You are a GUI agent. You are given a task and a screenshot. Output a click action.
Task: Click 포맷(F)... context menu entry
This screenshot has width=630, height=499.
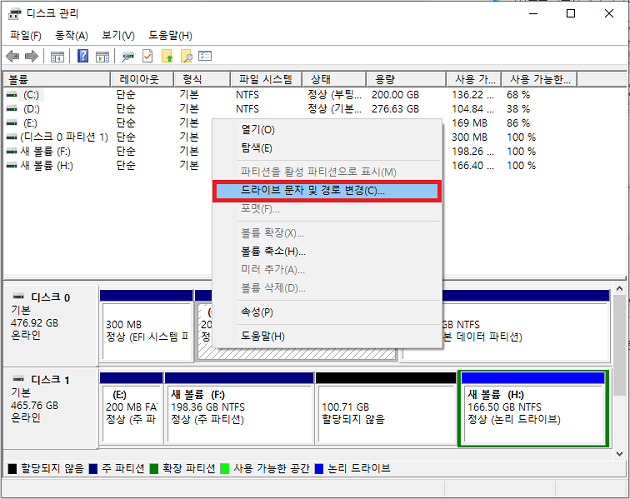coord(327,209)
